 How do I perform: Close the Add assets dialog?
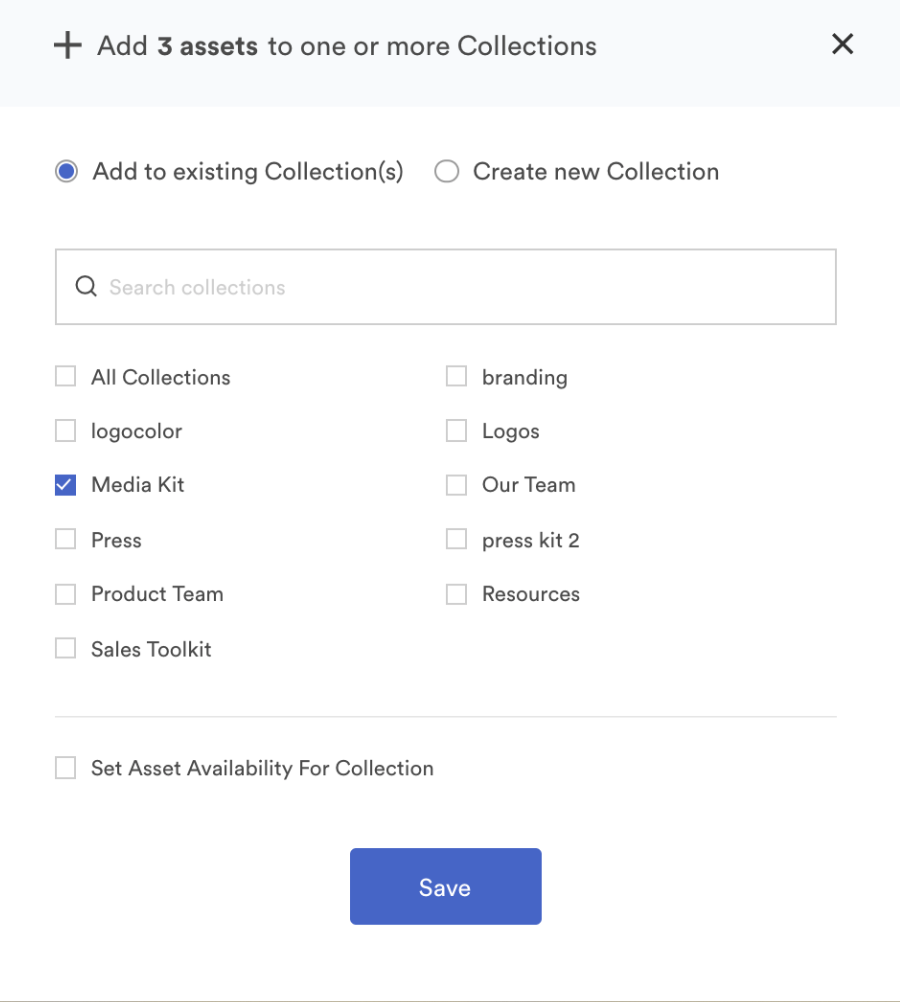pyautogui.click(x=842, y=44)
